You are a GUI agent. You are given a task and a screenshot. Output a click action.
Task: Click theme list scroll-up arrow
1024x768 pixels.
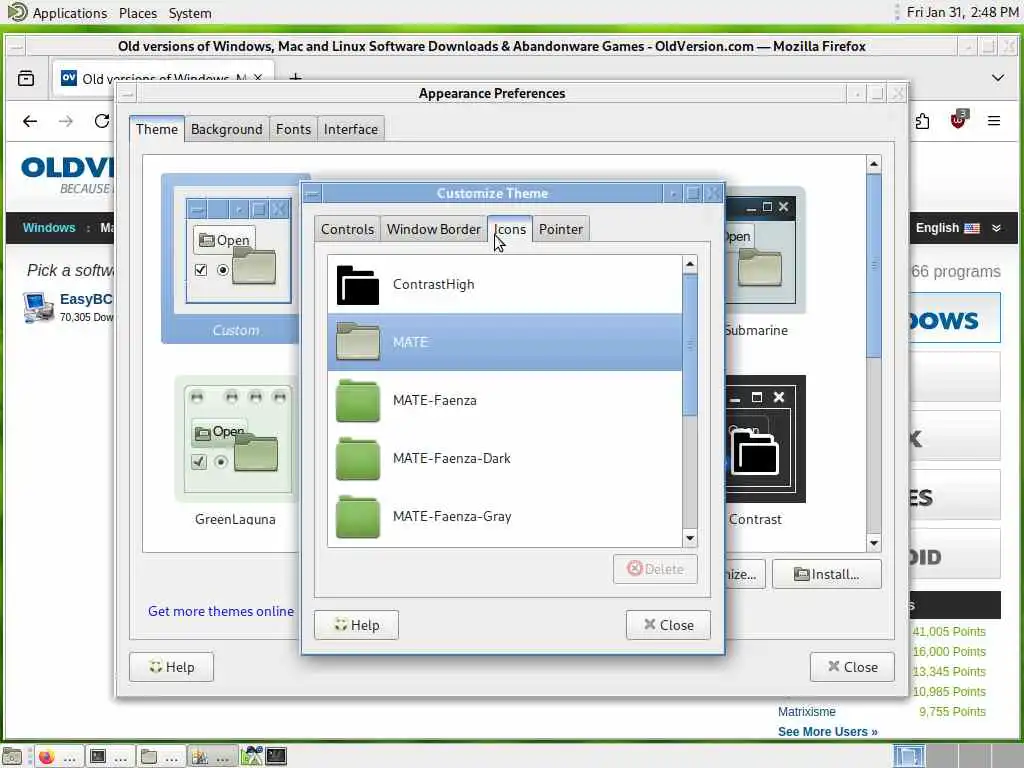tap(874, 164)
